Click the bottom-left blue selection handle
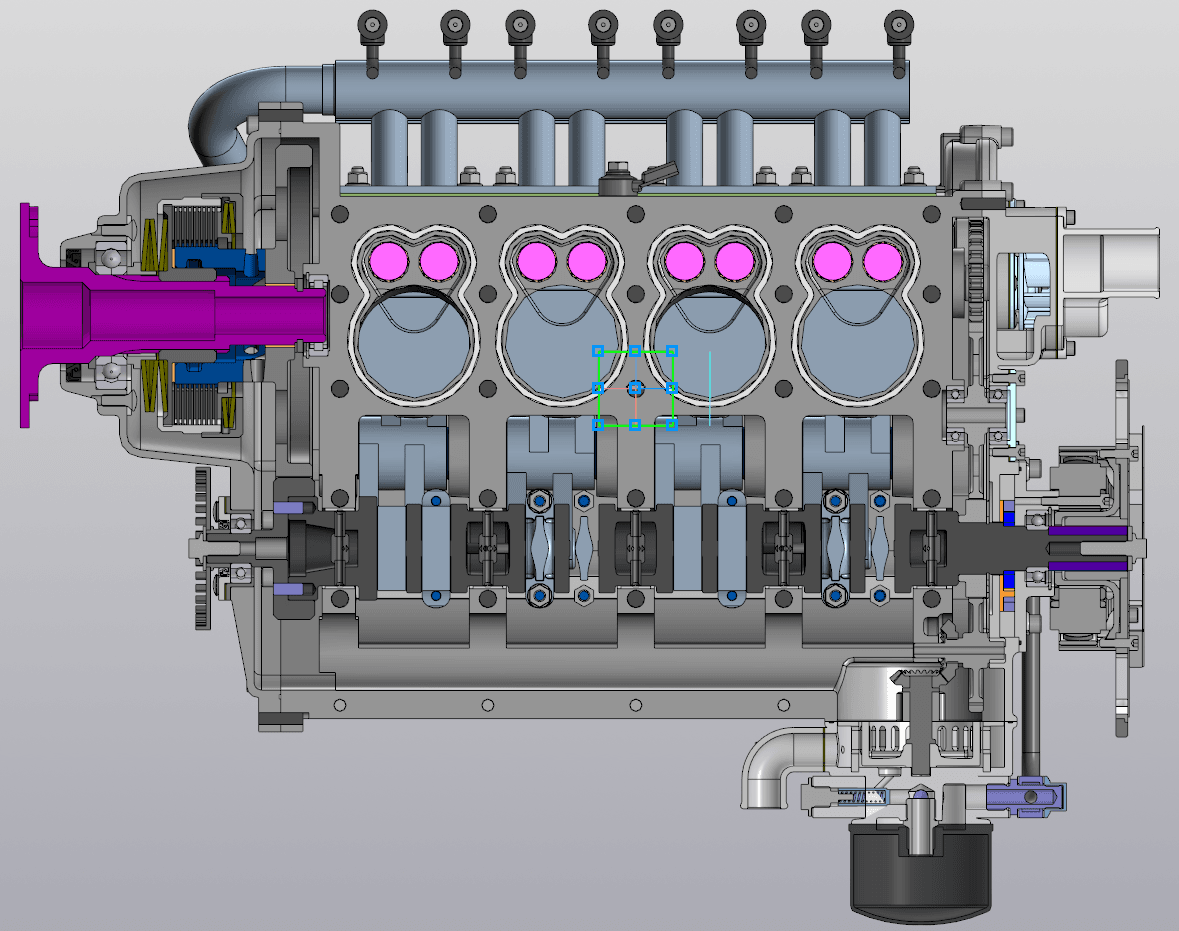The height and width of the screenshot is (931, 1179). (598, 425)
